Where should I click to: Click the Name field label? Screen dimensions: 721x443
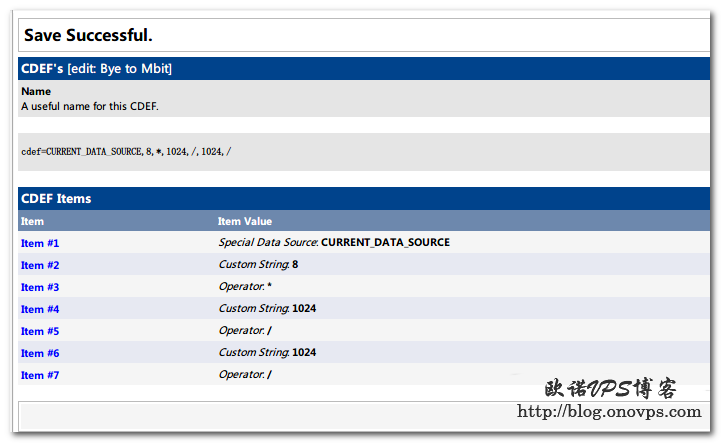point(36,91)
